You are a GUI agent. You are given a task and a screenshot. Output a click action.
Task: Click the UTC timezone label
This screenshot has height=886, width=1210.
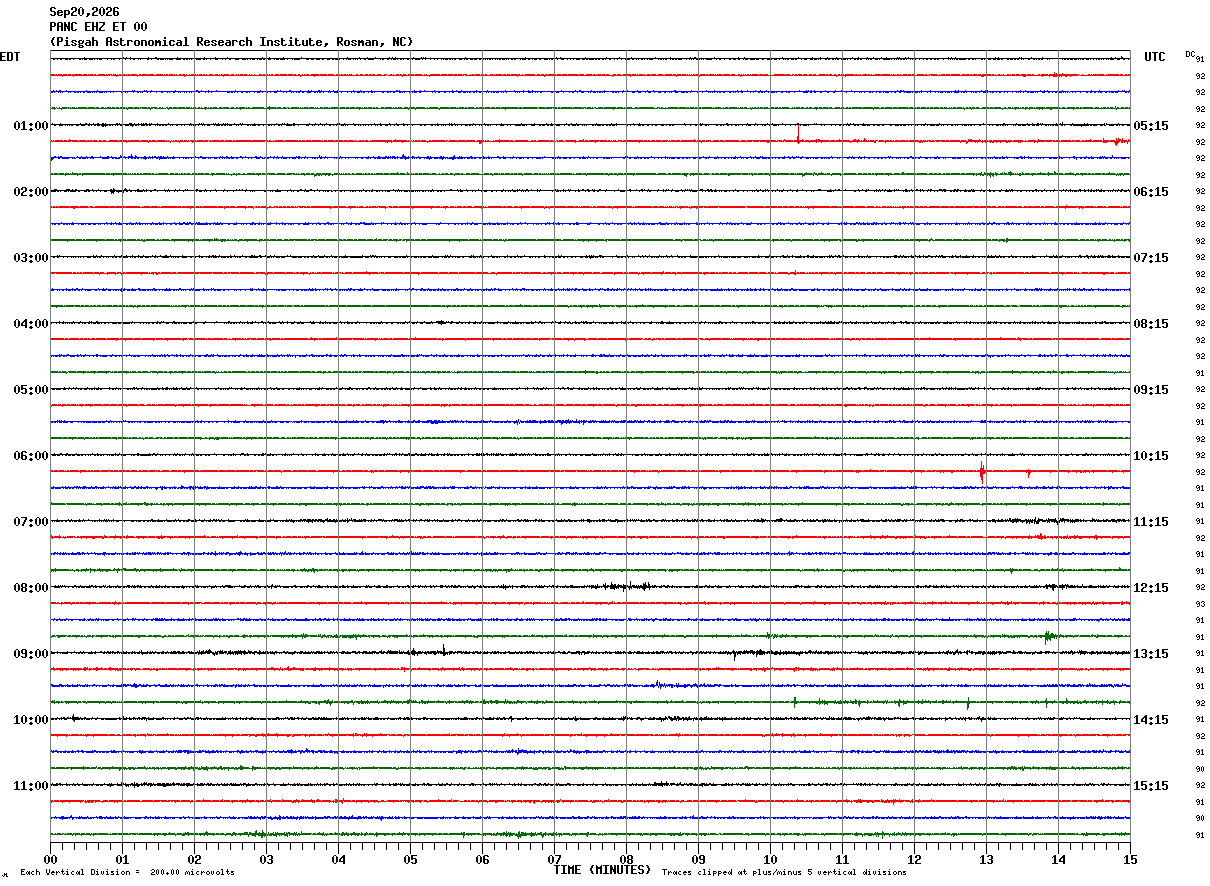tap(1155, 57)
